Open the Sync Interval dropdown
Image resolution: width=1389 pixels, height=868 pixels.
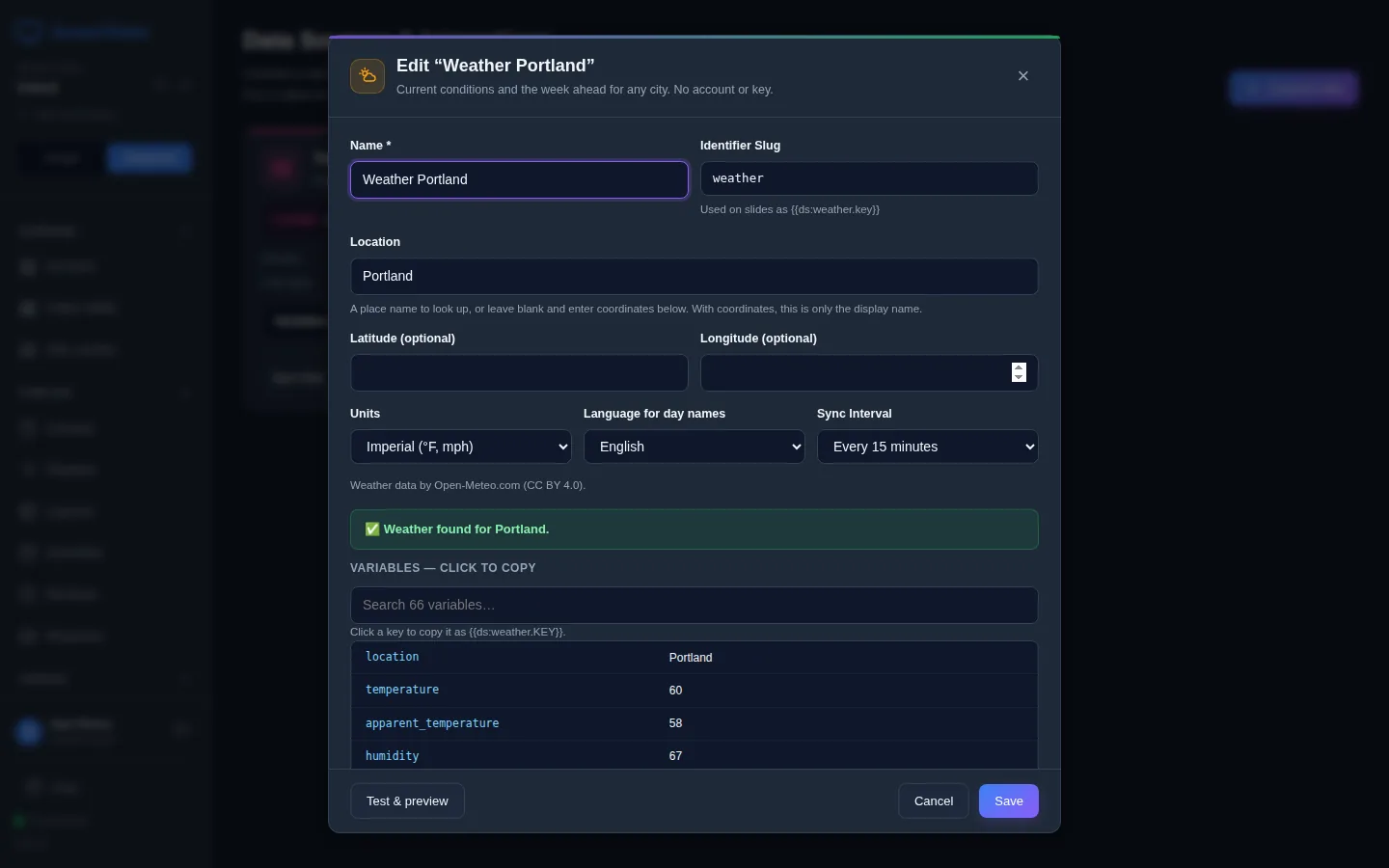pos(928,447)
